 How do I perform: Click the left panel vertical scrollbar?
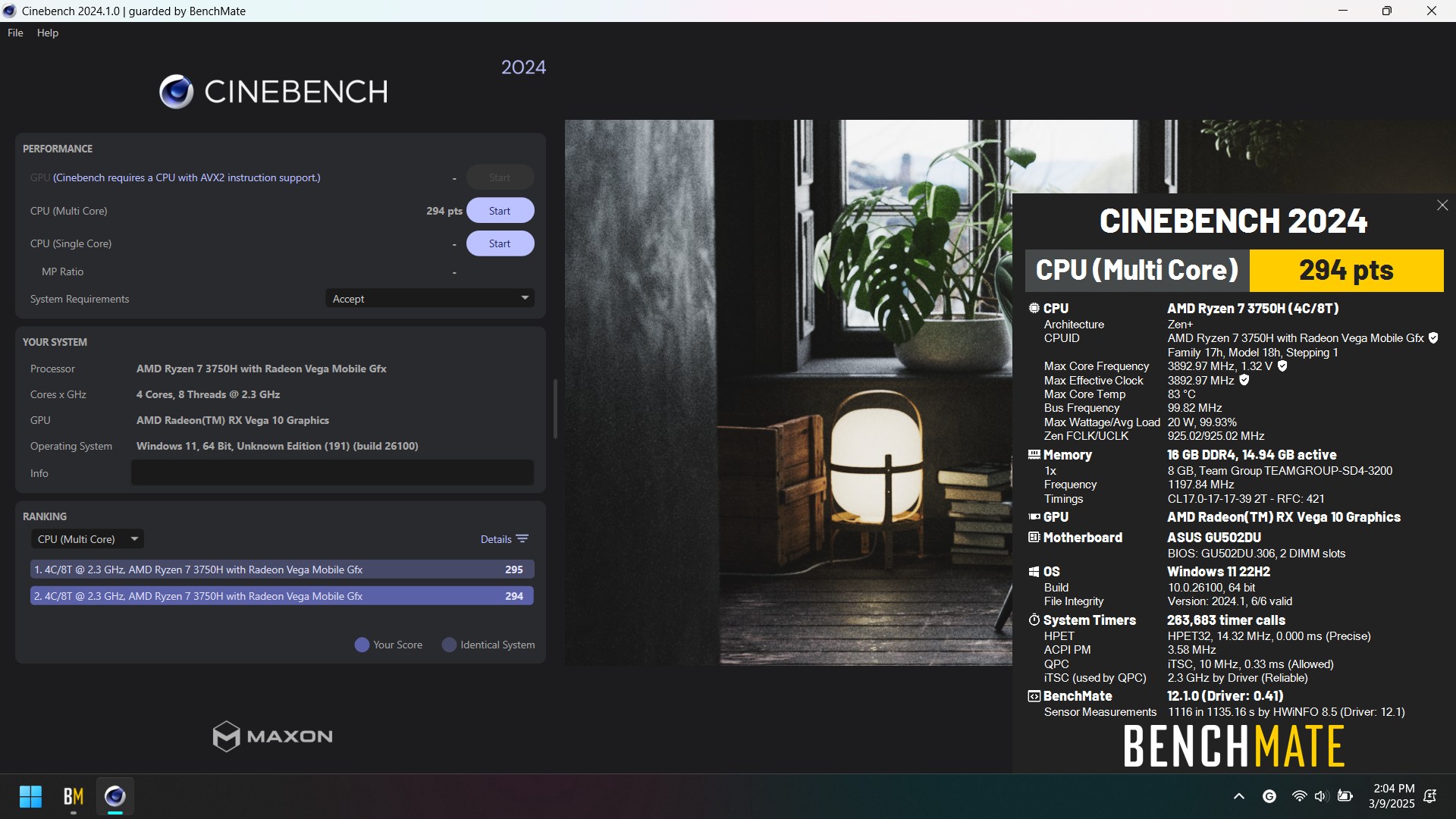click(555, 409)
